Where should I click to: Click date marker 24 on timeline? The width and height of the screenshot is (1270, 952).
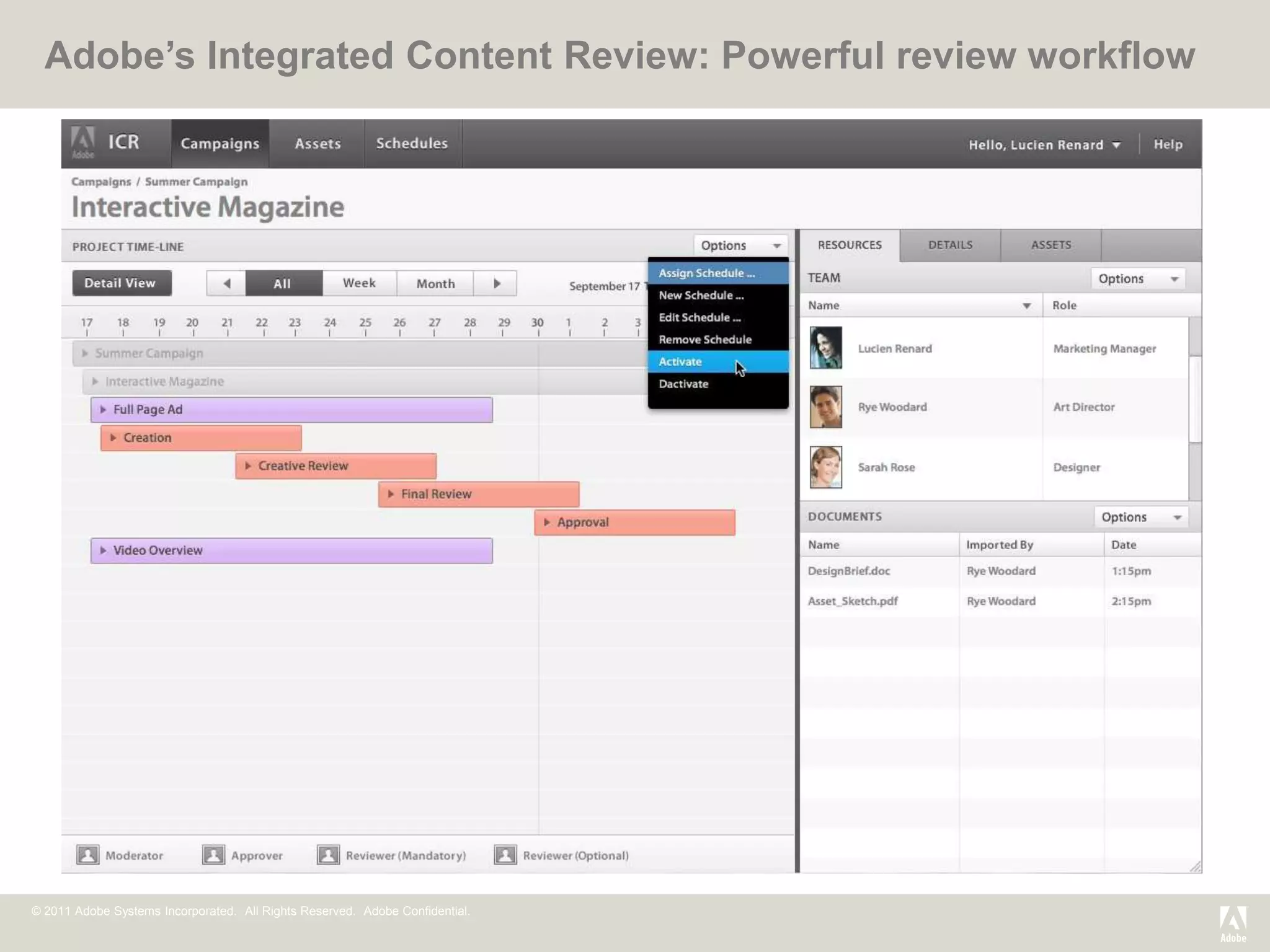click(330, 324)
